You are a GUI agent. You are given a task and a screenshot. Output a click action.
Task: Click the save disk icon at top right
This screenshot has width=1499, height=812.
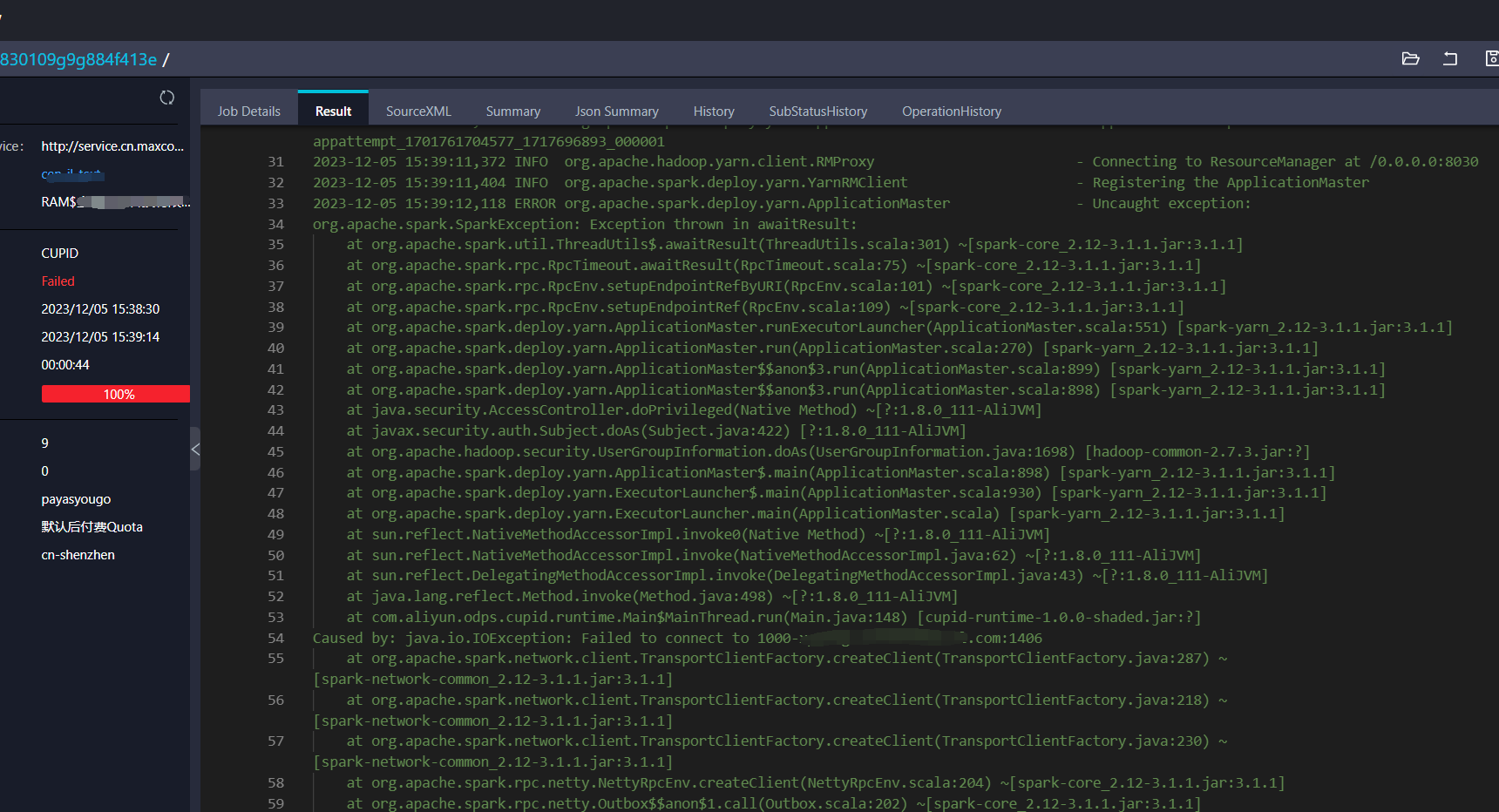click(1491, 58)
